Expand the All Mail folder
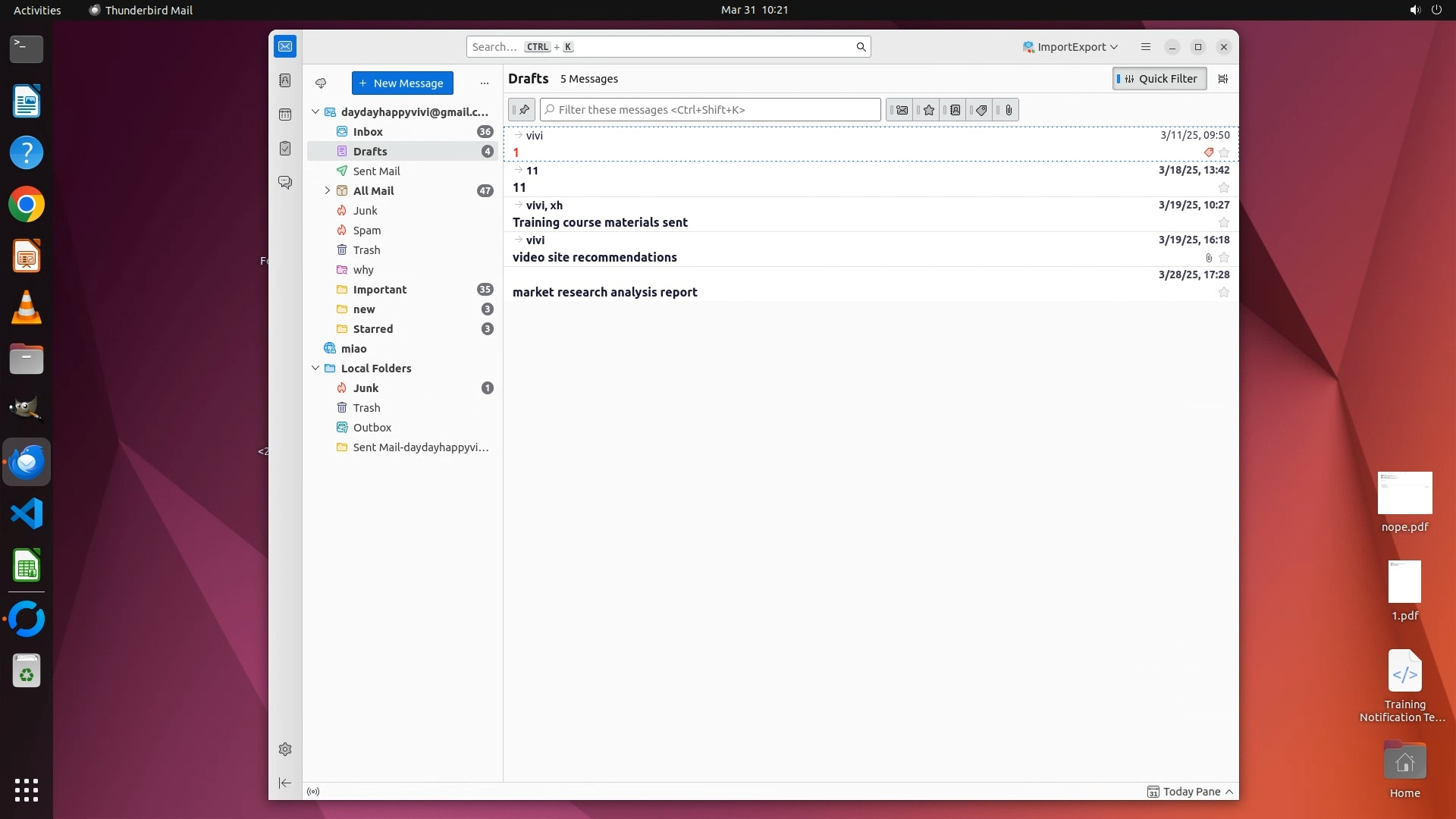 point(328,191)
